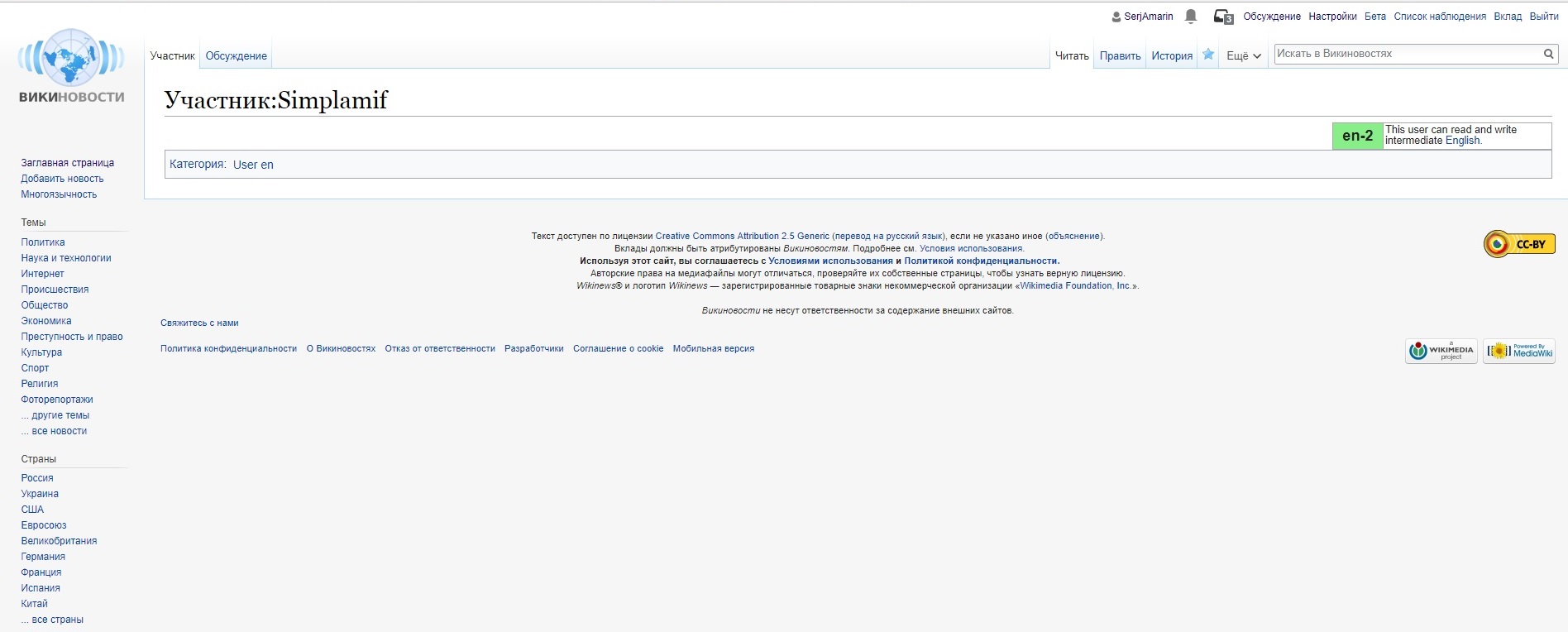Open the Культура topic

click(x=41, y=352)
